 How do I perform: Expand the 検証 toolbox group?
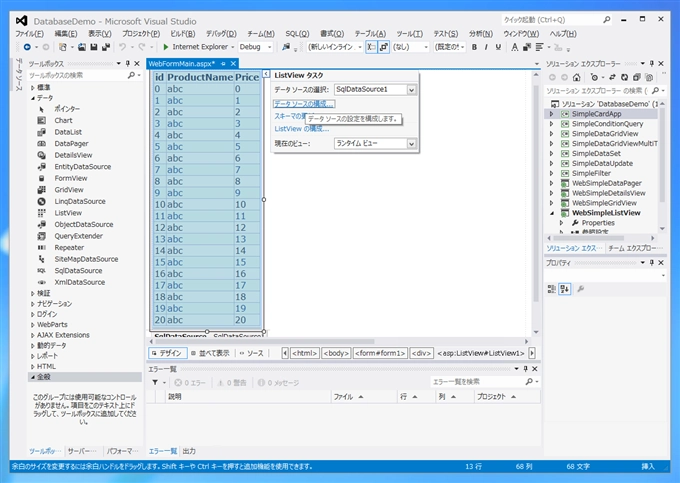click(33, 294)
